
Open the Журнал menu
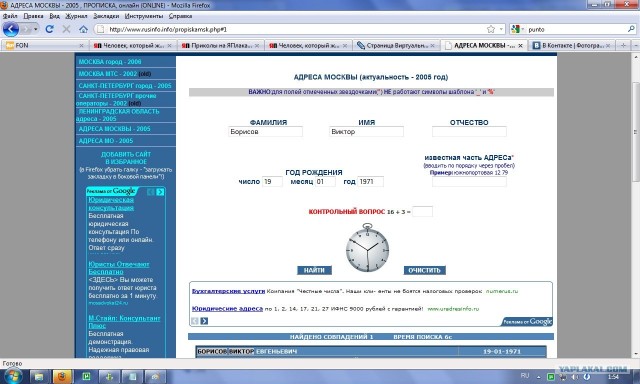76,16
